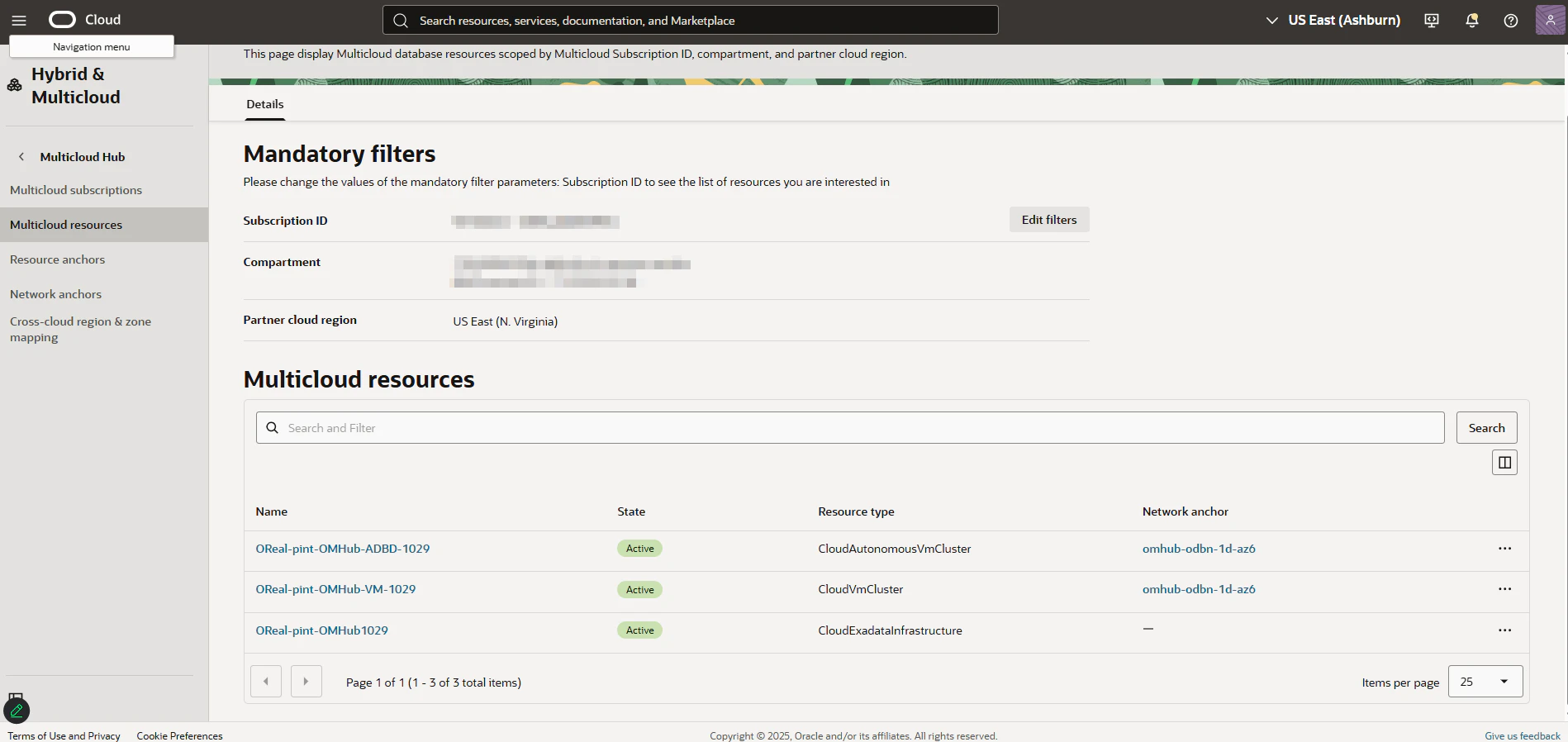
Task: Open the Items per page dropdown
Action: tap(1485, 682)
